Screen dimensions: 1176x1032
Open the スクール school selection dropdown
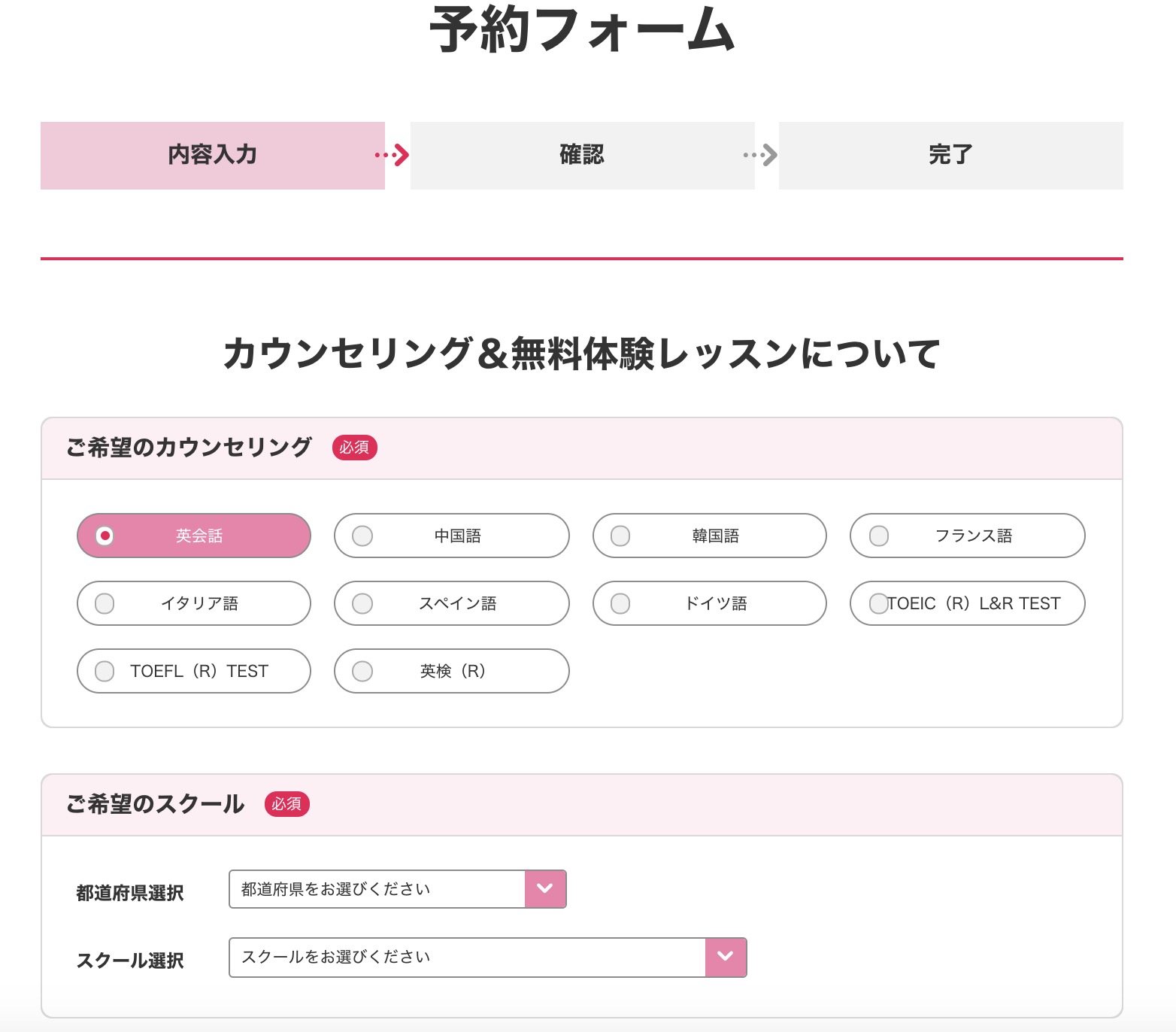pos(468,957)
